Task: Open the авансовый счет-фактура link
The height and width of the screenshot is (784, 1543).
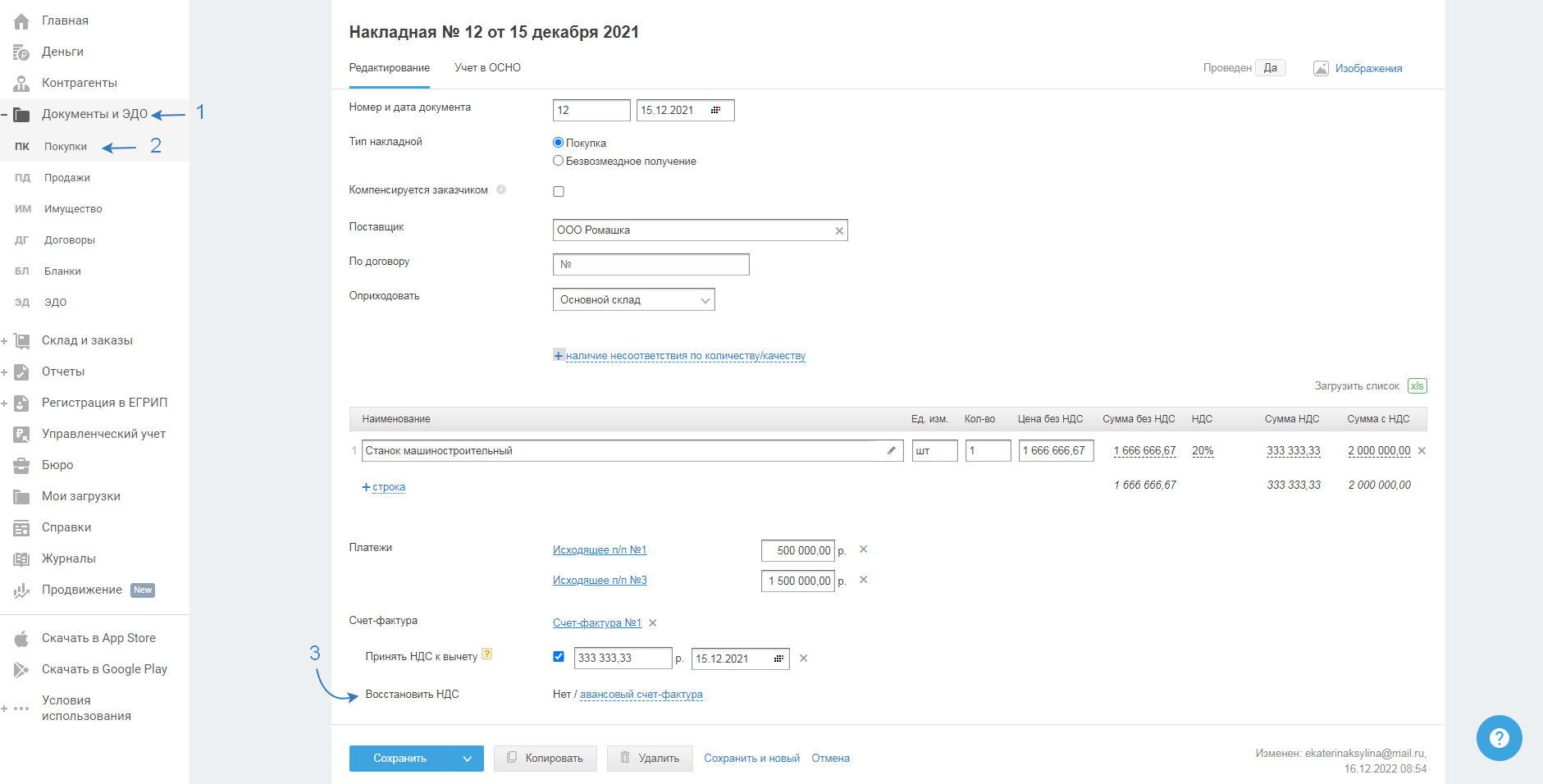Action: 641,695
